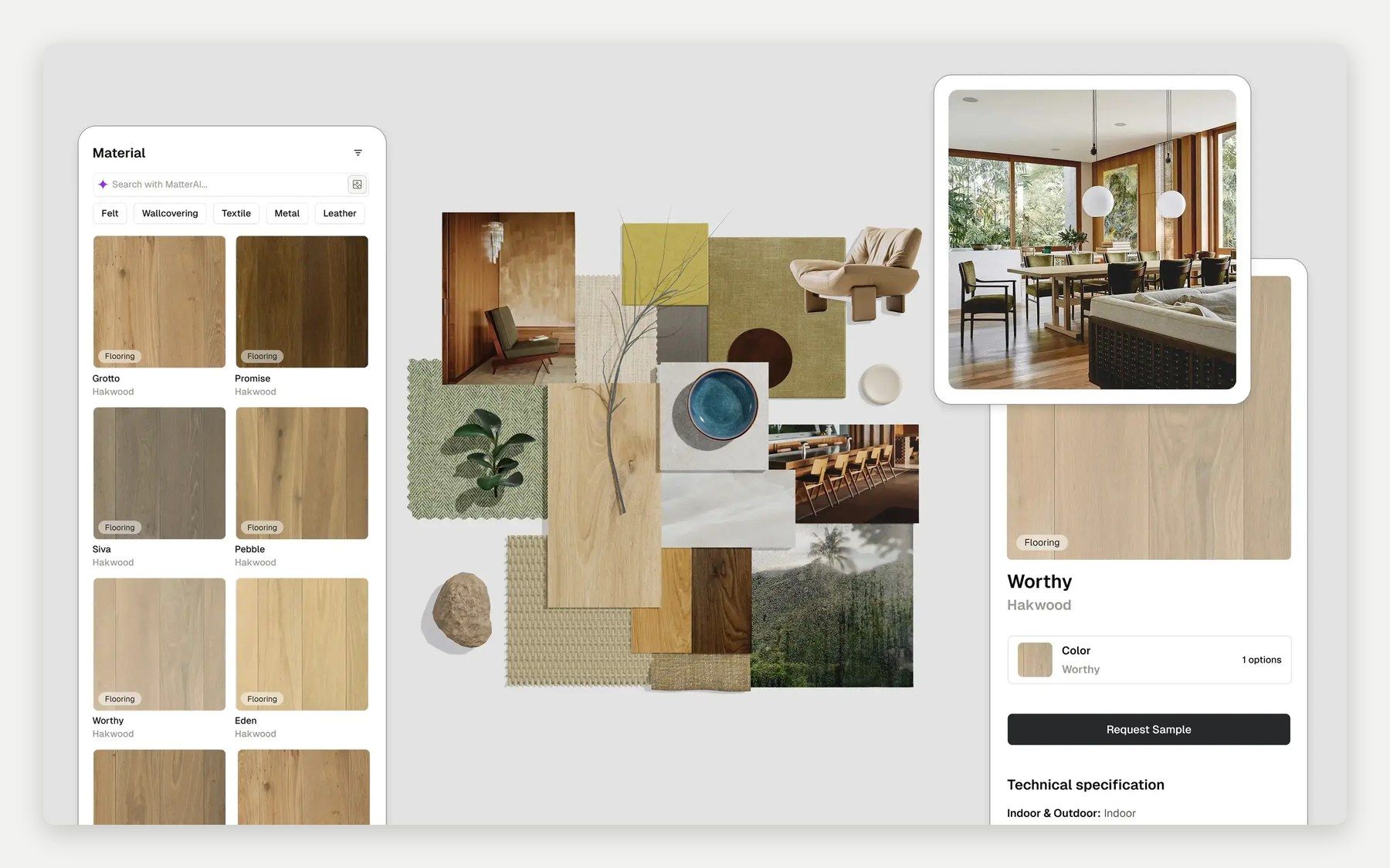Click the Worthy color swatch
1390x868 pixels.
1035,659
